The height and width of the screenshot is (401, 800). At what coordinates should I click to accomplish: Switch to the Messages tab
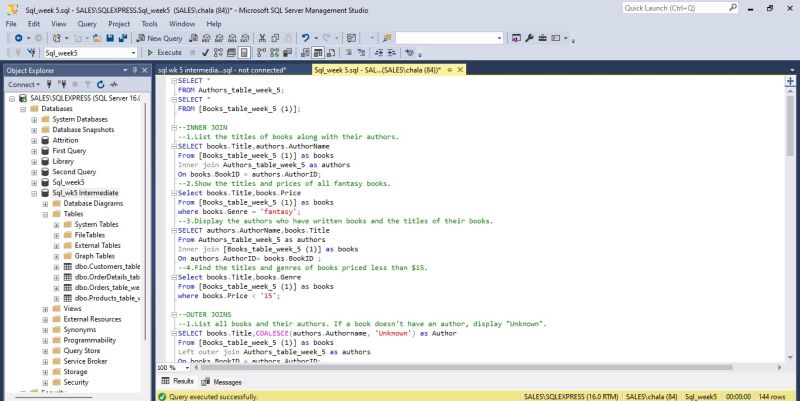point(221,382)
